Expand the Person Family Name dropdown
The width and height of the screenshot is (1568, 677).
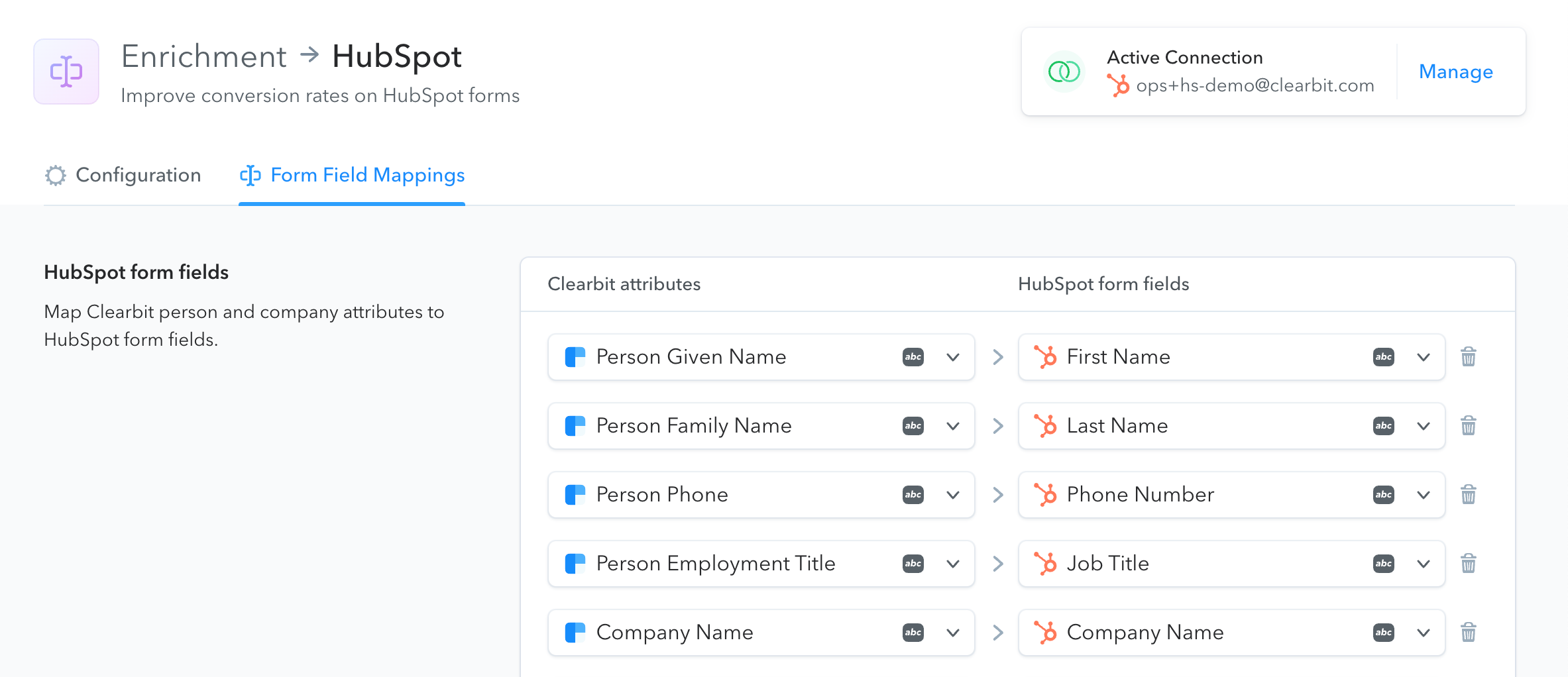click(761, 426)
